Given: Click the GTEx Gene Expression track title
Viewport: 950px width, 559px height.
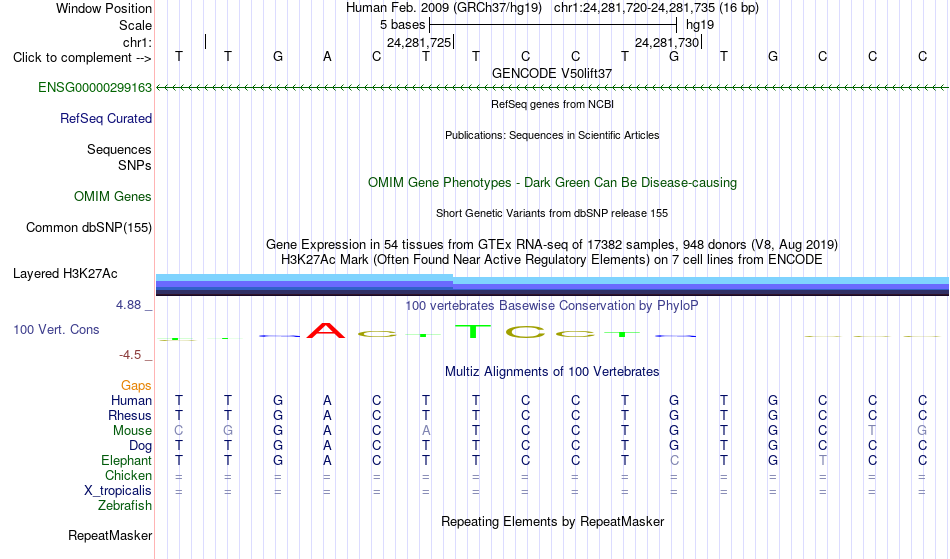Looking at the screenshot, I should pyautogui.click(x=552, y=245).
